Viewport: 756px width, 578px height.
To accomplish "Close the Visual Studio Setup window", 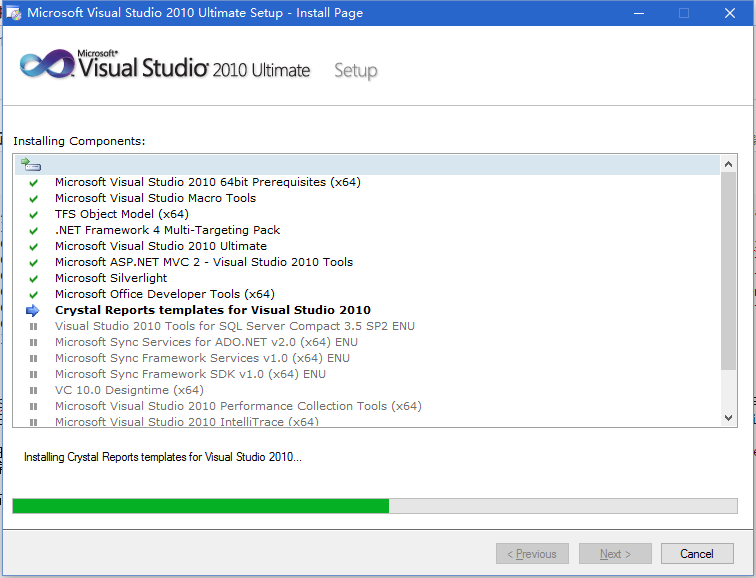I will 730,13.
